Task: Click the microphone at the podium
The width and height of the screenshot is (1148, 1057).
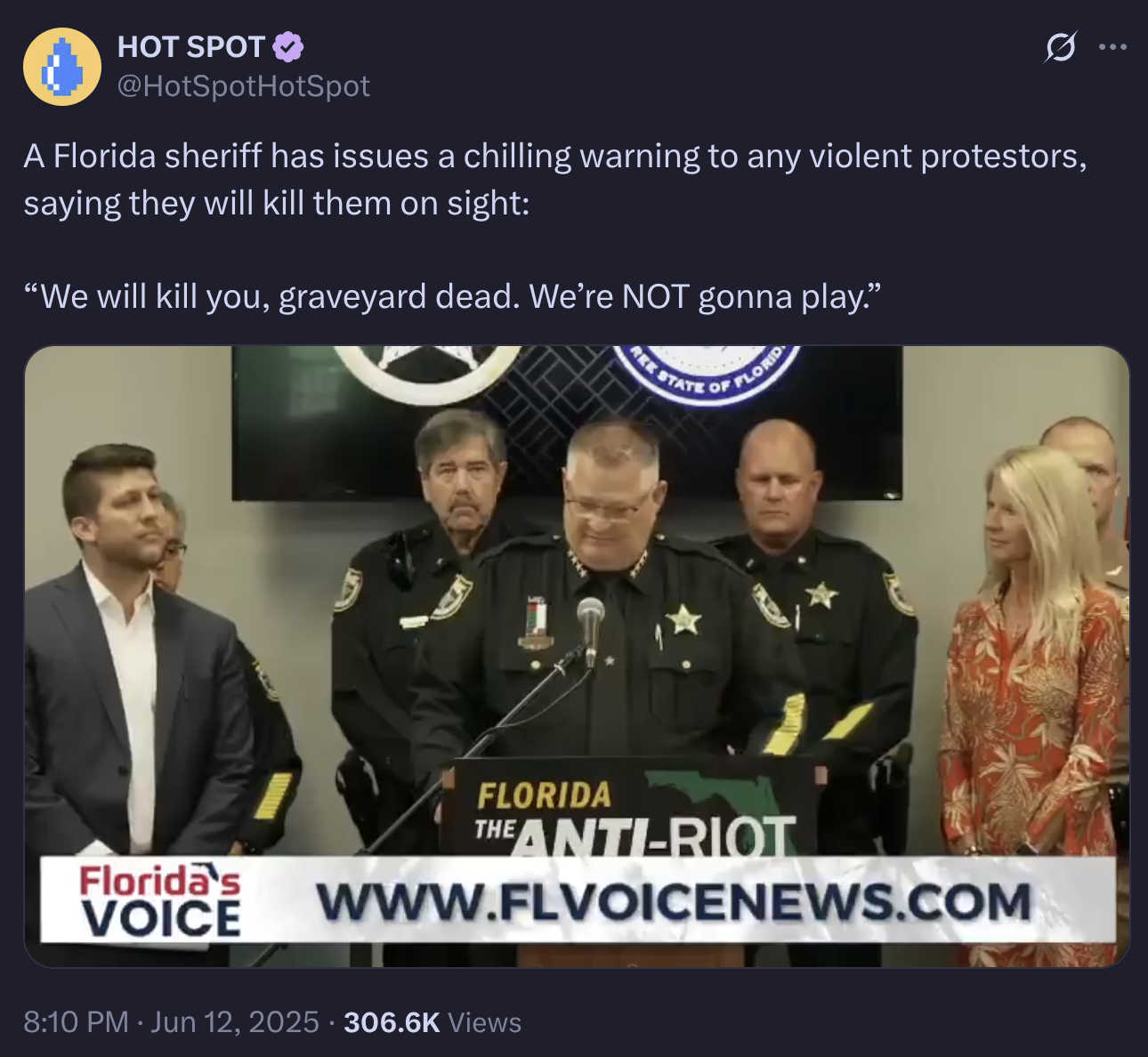Action: coord(590,627)
